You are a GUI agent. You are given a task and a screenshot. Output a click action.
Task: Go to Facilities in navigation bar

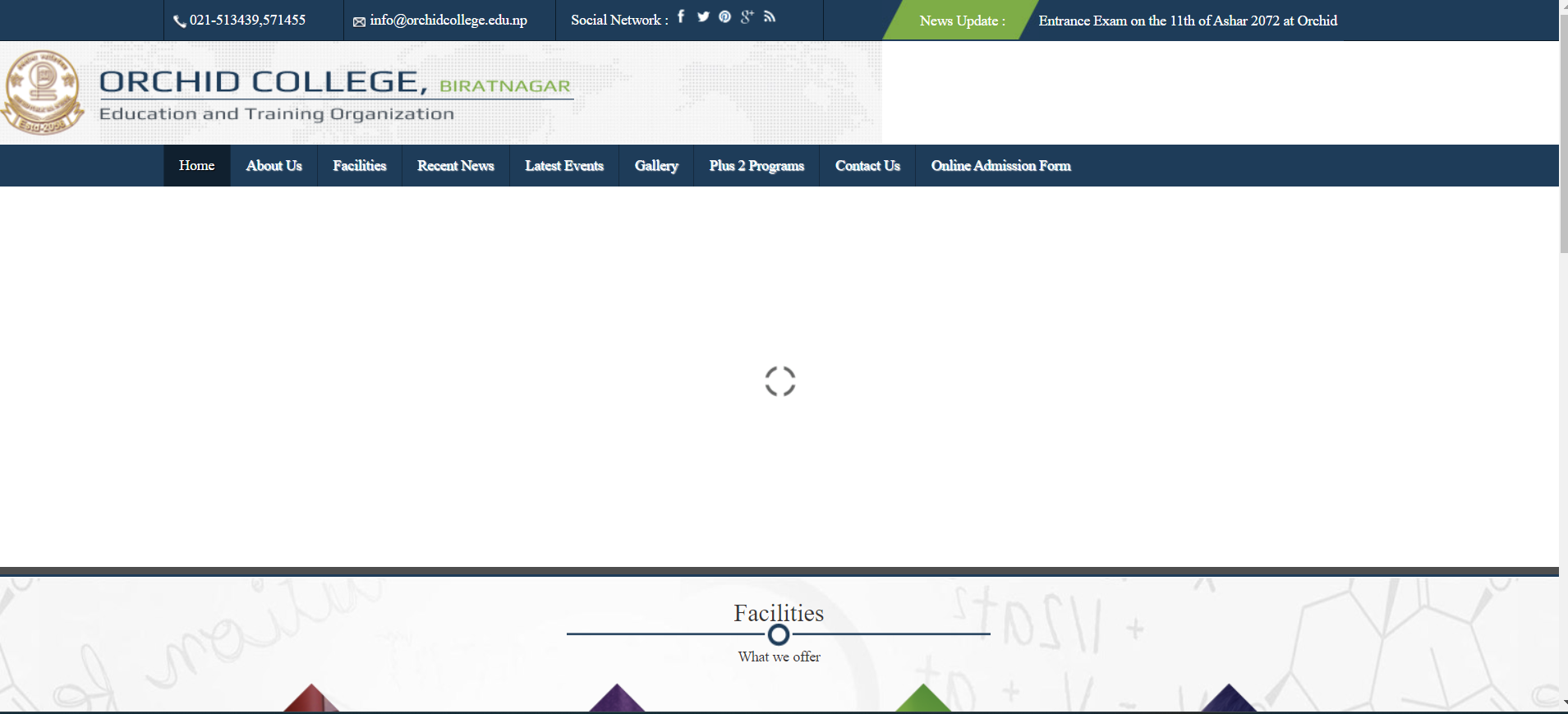tap(359, 166)
